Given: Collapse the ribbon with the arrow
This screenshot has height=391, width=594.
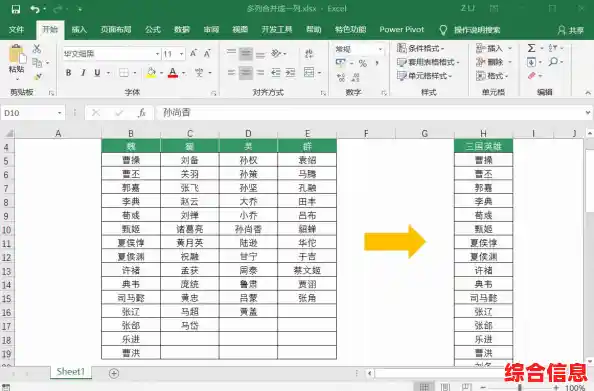Looking at the screenshot, I should [x=588, y=92].
